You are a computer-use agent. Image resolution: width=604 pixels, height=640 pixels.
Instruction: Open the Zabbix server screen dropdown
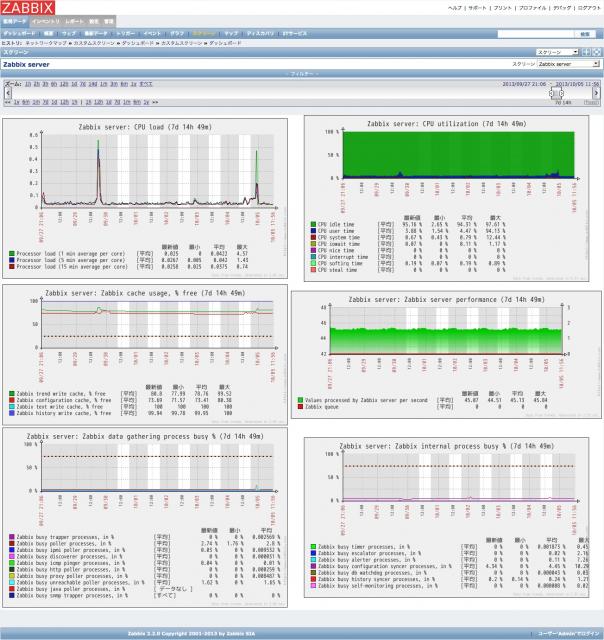coord(568,64)
